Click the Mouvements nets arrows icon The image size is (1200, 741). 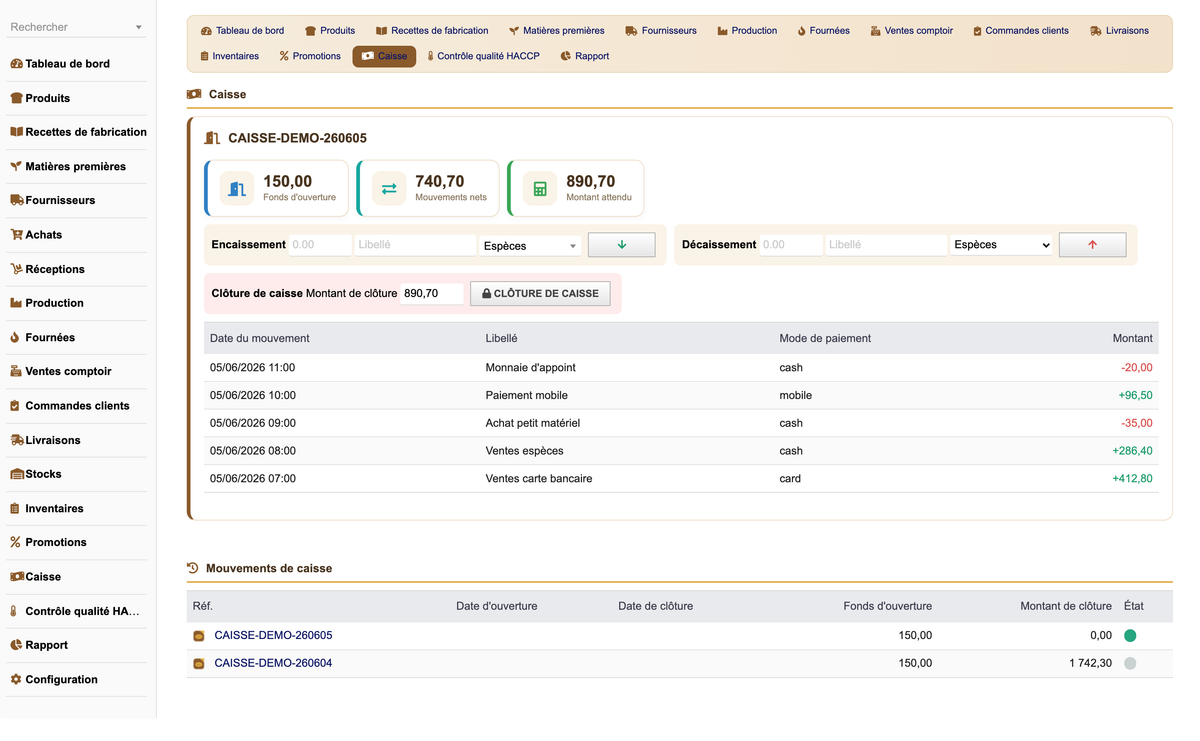pos(389,189)
